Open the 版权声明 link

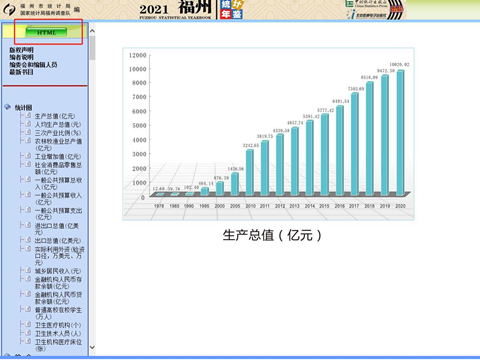tap(21, 50)
